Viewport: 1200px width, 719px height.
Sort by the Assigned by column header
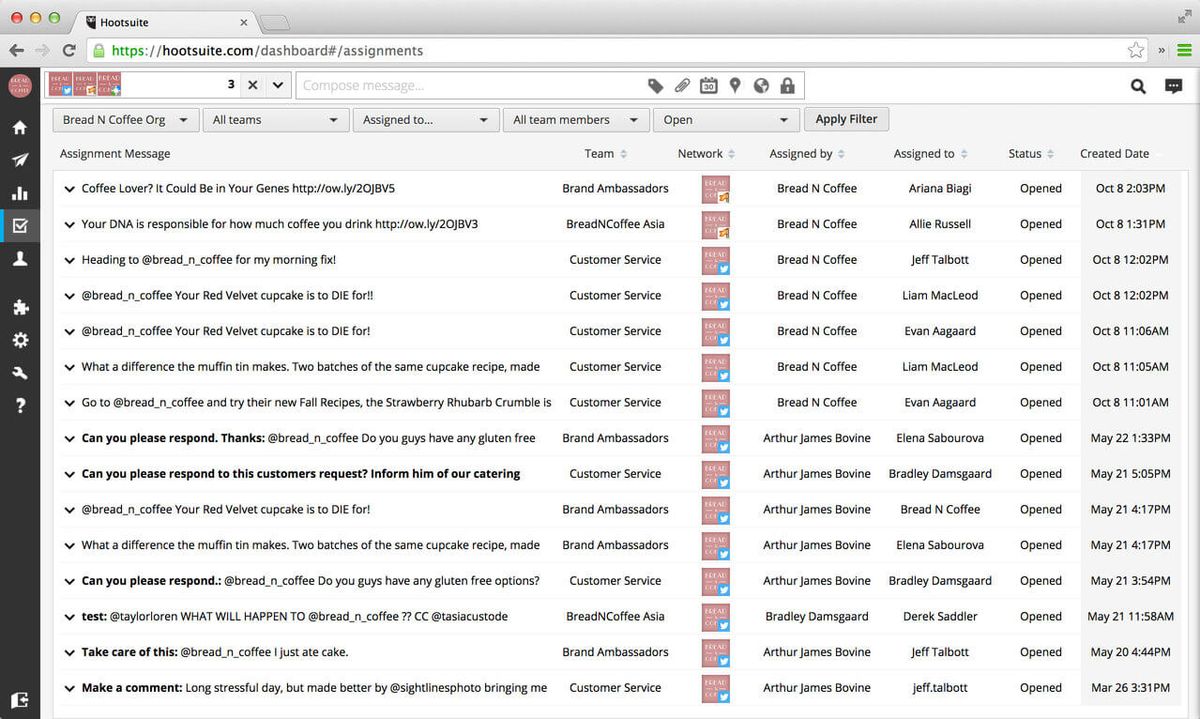pyautogui.click(x=807, y=154)
